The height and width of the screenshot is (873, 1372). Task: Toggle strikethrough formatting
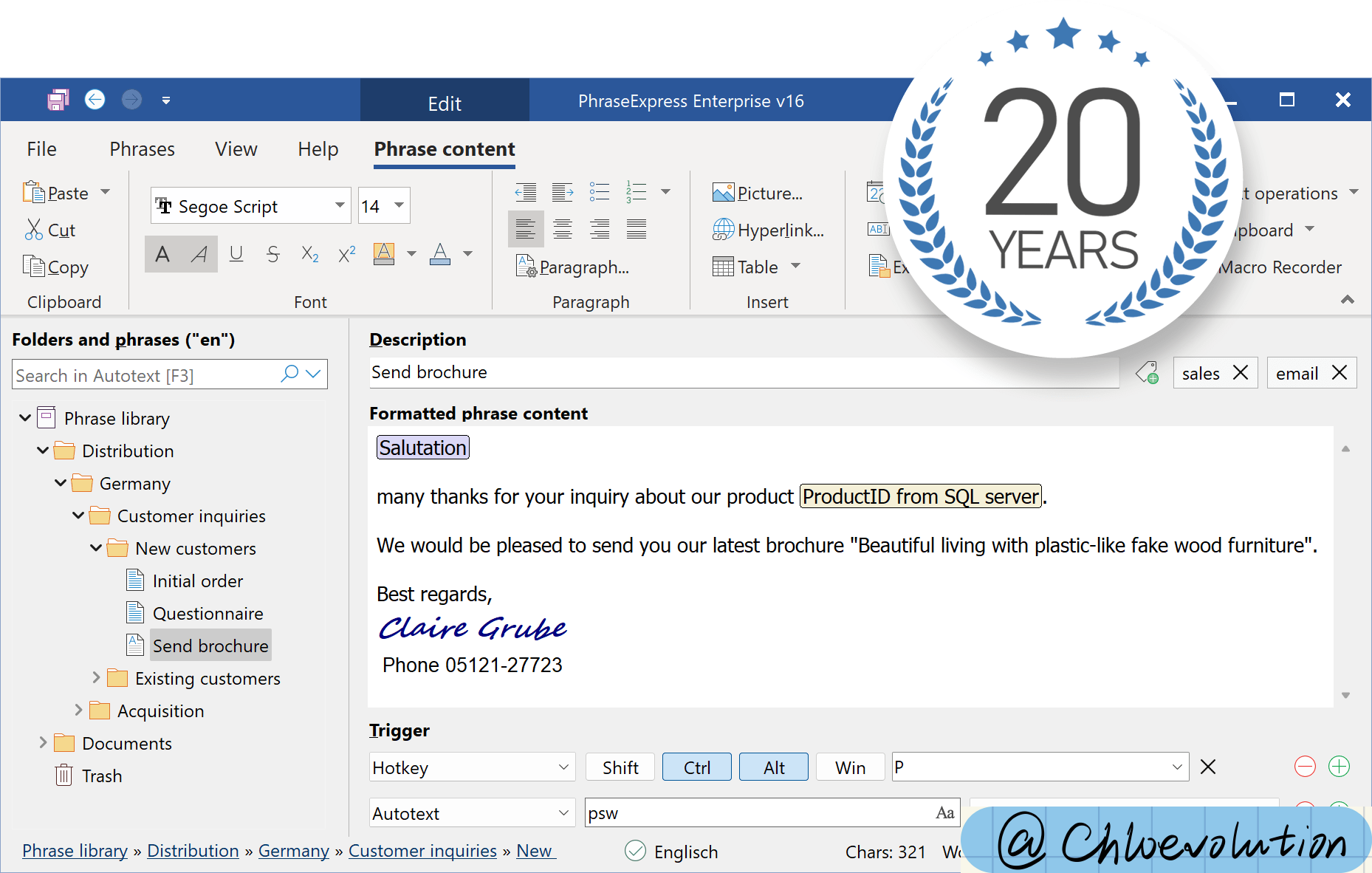273,254
